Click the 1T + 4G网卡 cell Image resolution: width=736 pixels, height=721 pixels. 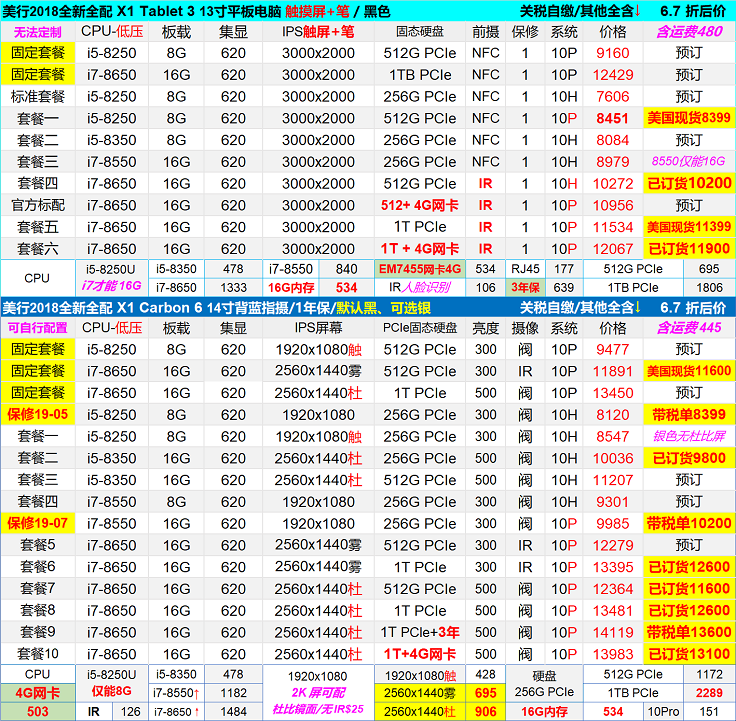[420, 249]
